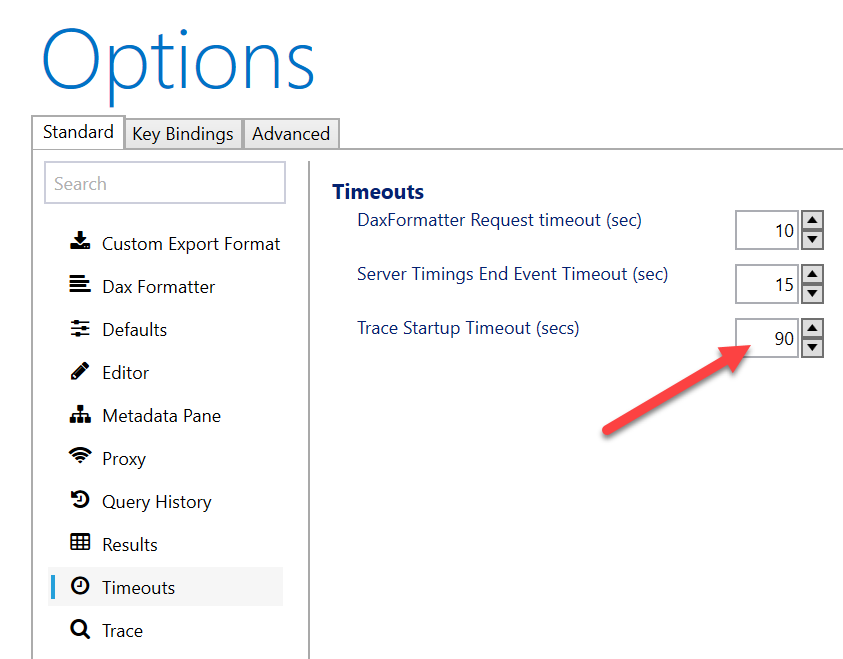Viewport: 843px width, 659px height.
Task: Open Defaults via the sliders icon
Action: [81, 329]
